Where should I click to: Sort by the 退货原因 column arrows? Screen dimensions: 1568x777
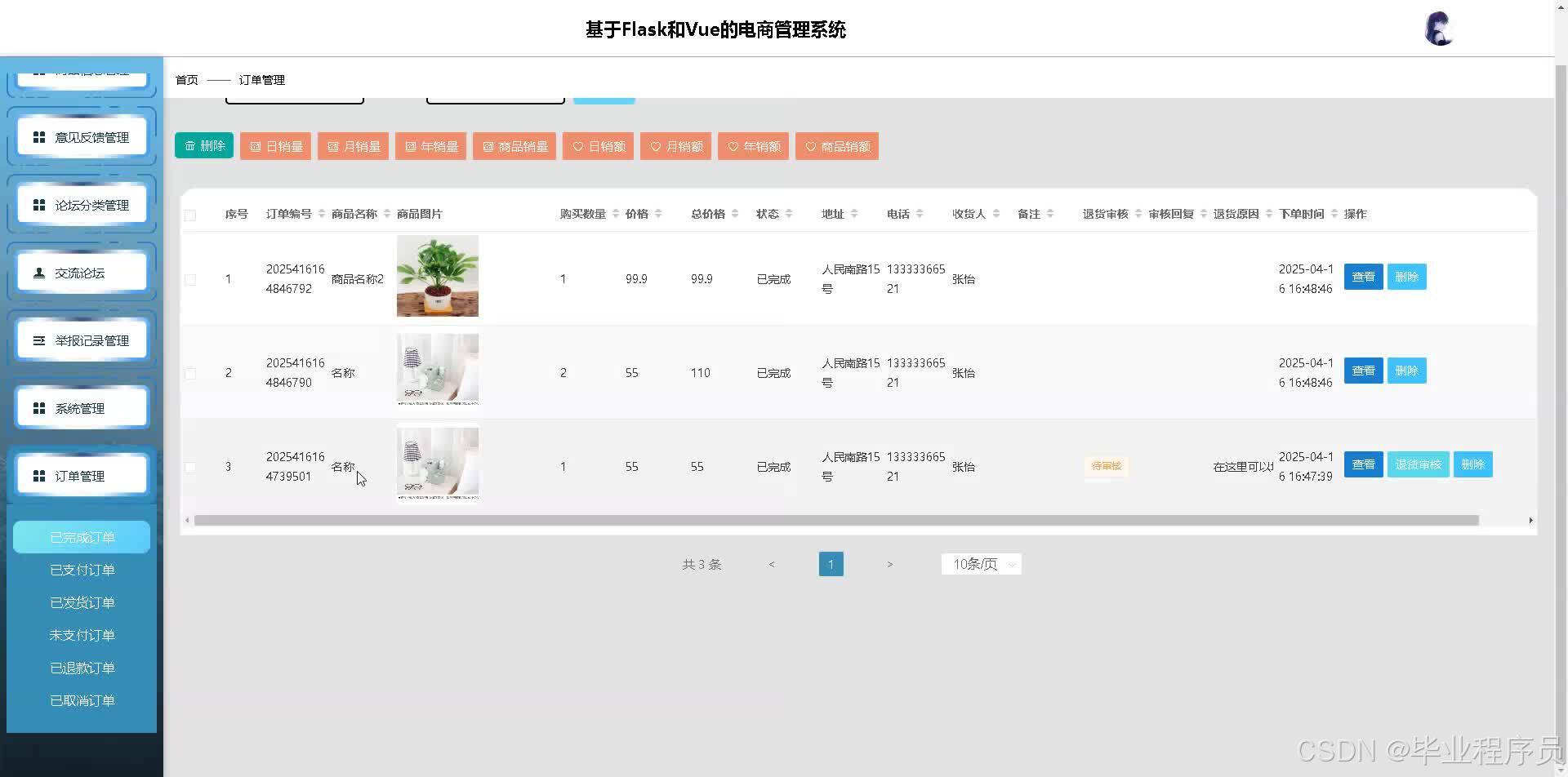point(1269,214)
